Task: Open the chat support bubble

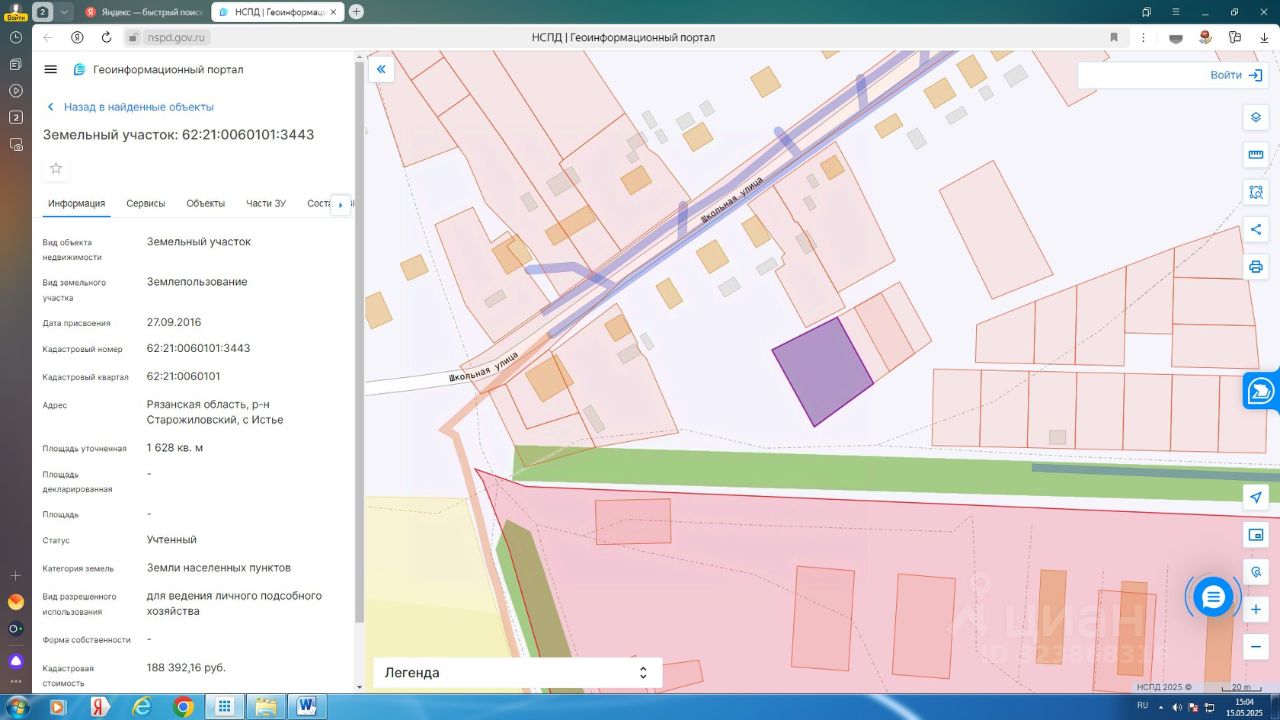Action: pyautogui.click(x=1213, y=597)
